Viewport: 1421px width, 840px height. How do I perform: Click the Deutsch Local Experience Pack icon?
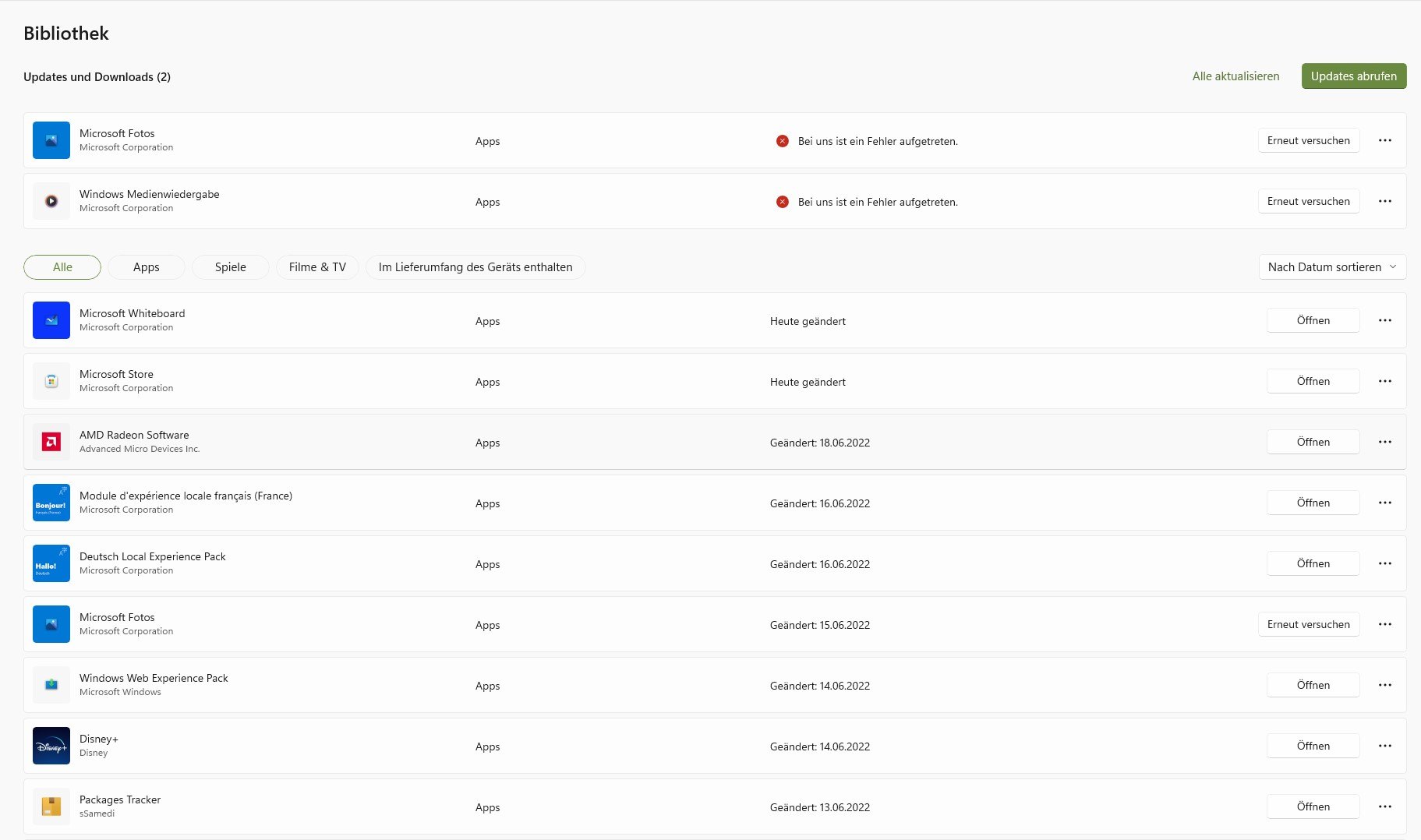pyautogui.click(x=51, y=563)
